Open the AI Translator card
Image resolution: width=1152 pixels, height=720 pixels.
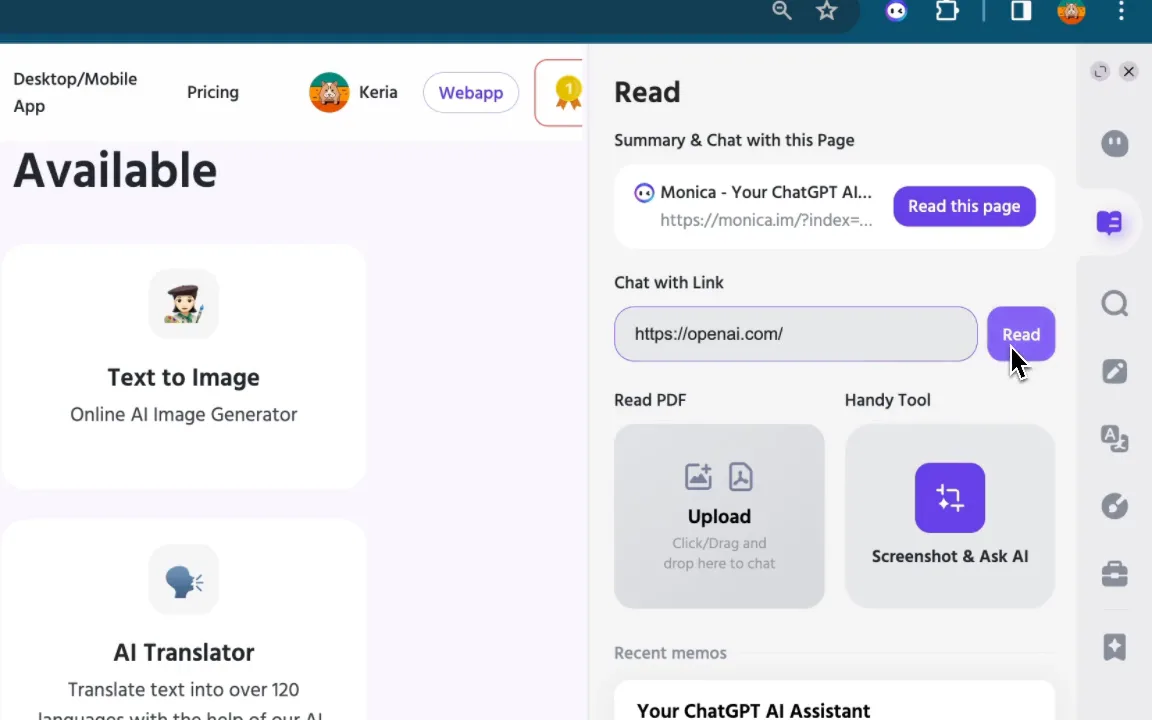pos(184,621)
